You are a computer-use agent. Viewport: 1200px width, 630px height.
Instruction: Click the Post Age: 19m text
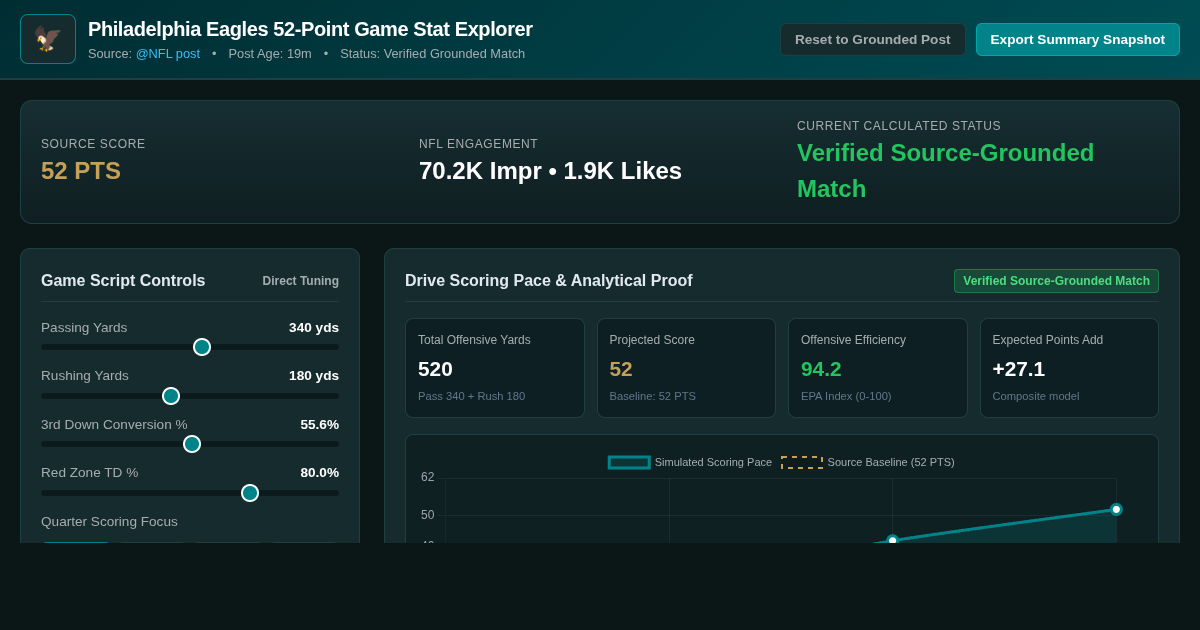click(270, 53)
